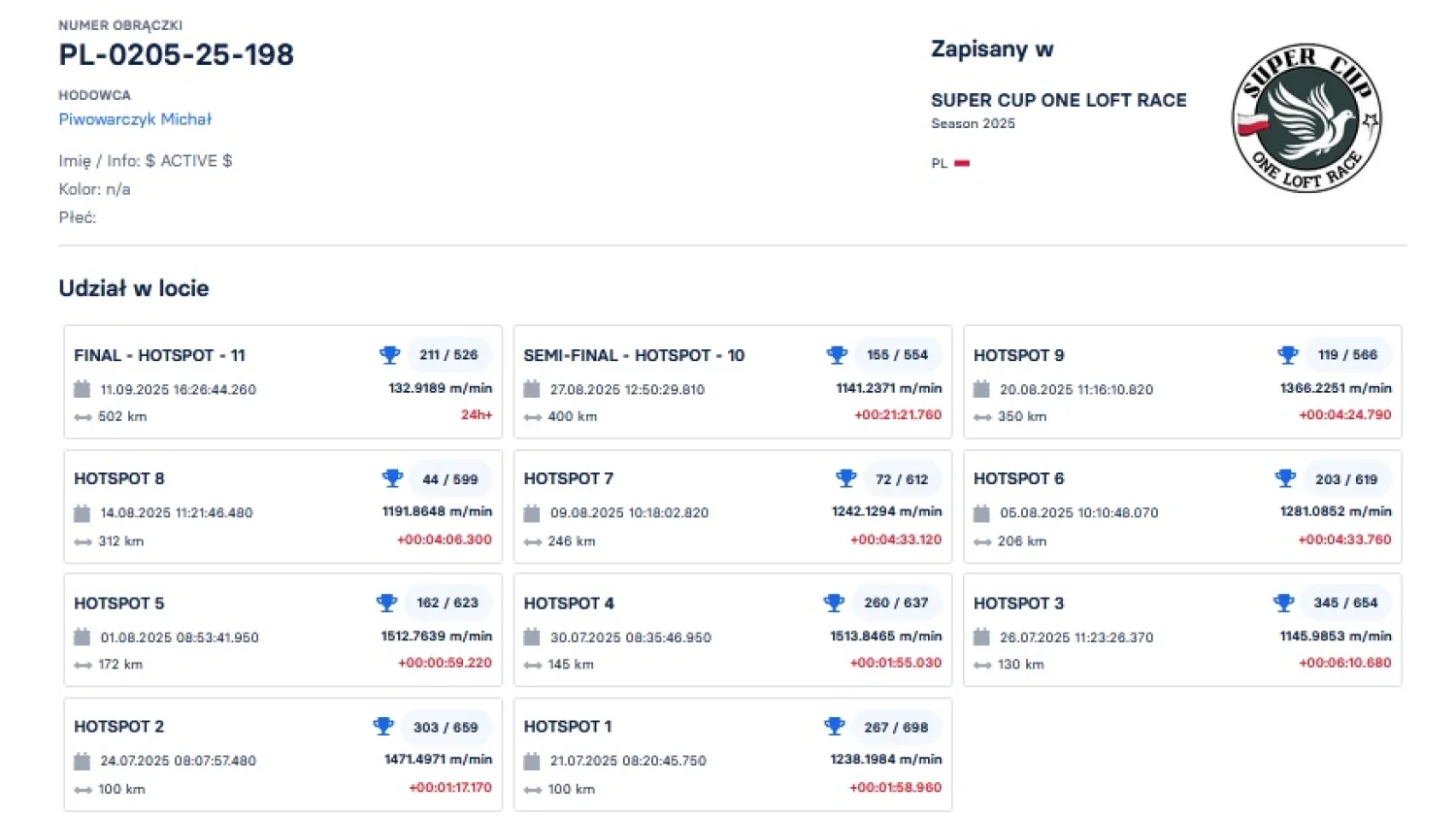Click the Polish flag icon next to PL
The image size is (1456, 817).
[x=962, y=163]
